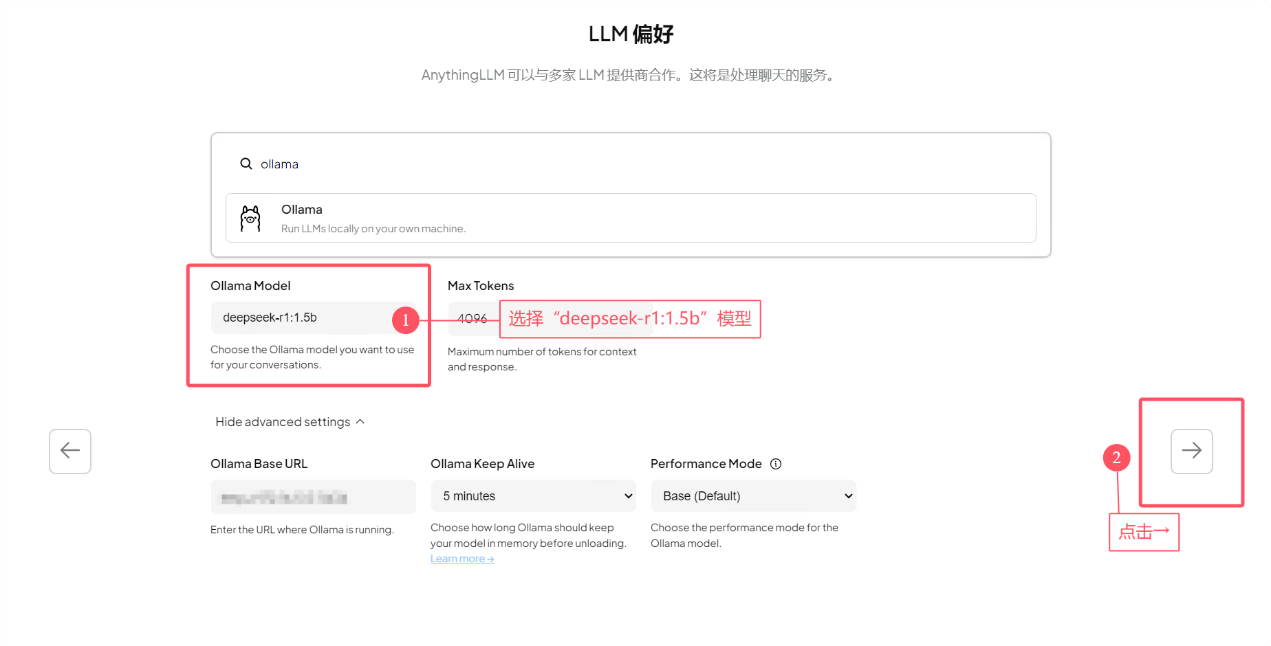Click 'Choose the Ollama model' description

[312, 357]
